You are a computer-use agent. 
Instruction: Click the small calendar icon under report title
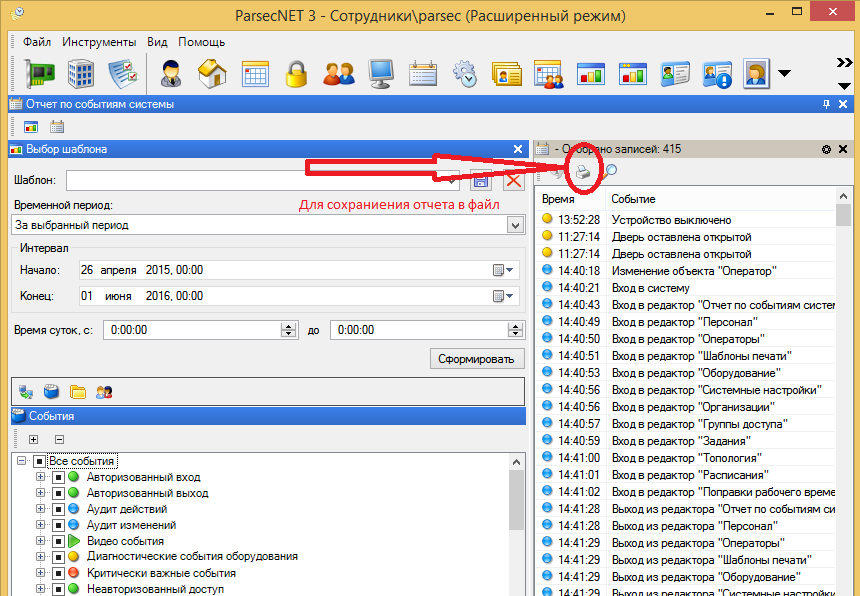(57, 127)
